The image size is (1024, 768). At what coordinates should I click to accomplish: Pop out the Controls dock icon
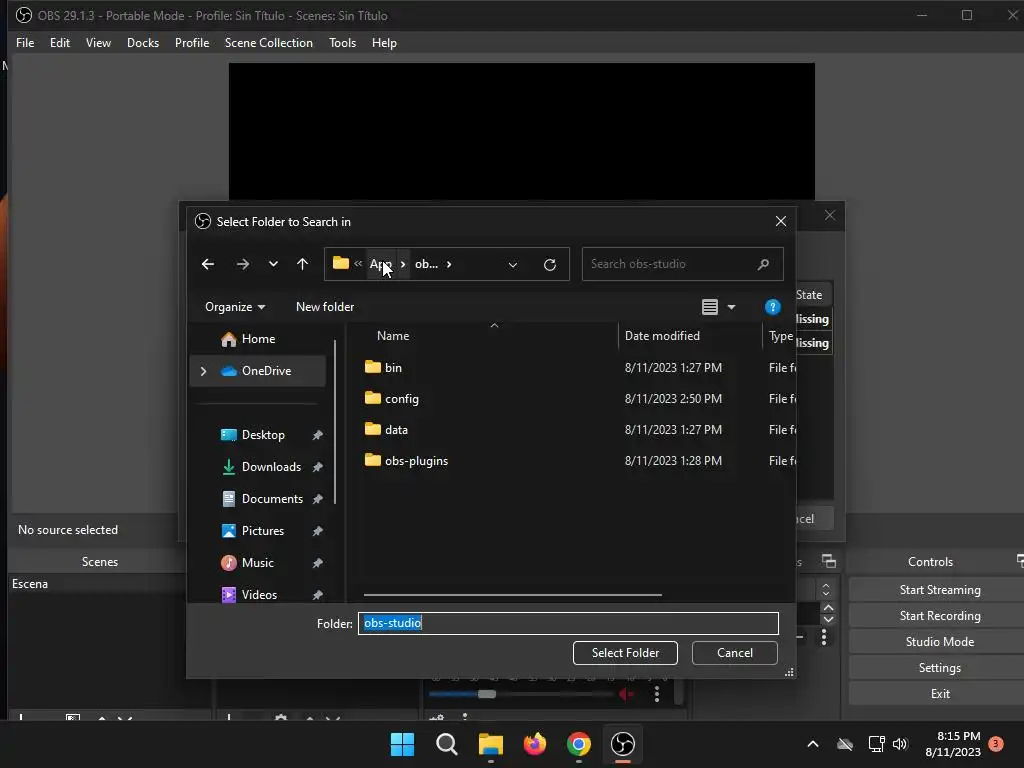click(x=1019, y=560)
